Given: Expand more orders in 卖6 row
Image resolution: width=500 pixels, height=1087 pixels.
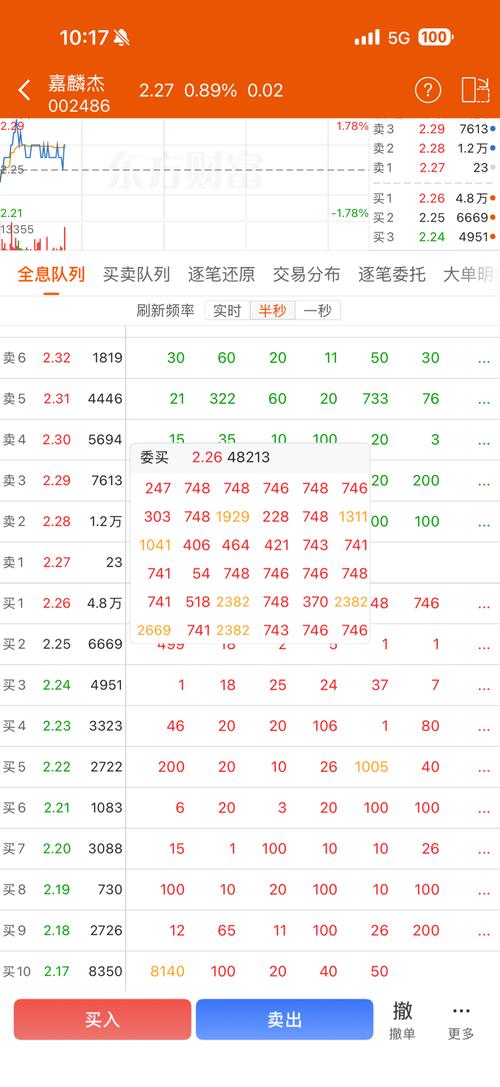Looking at the screenshot, I should click(484, 358).
